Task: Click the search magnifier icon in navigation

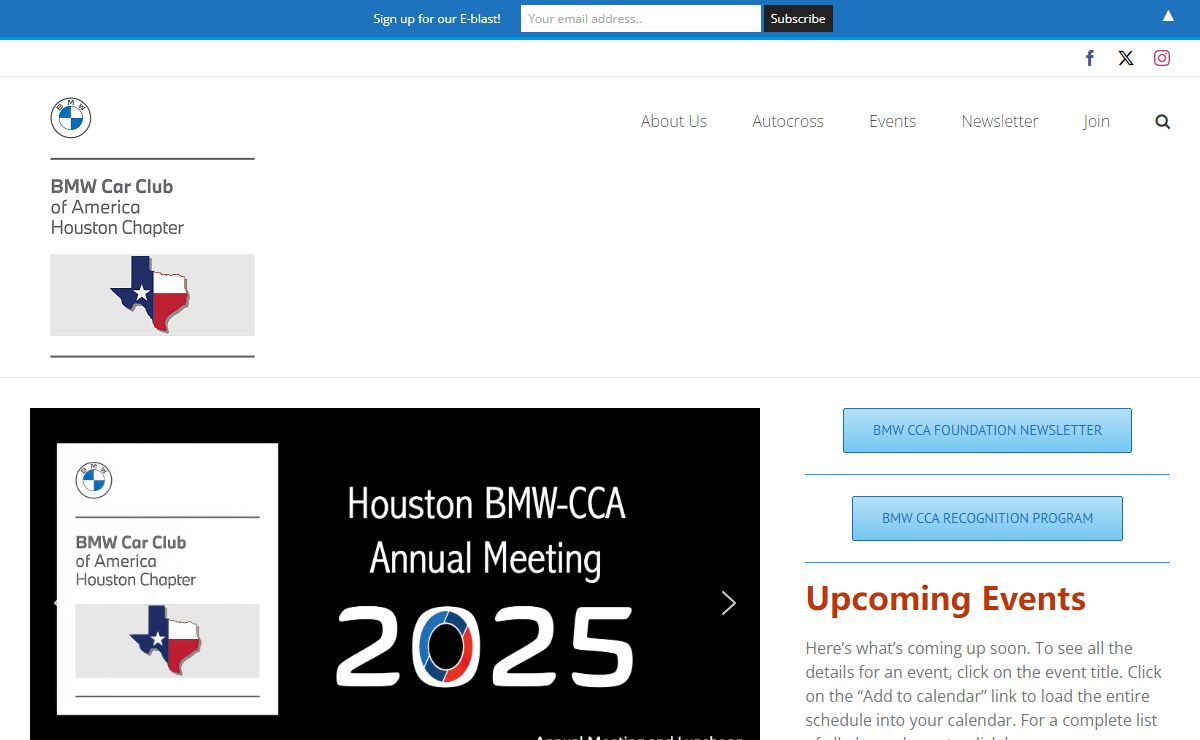Action: coord(1162,121)
